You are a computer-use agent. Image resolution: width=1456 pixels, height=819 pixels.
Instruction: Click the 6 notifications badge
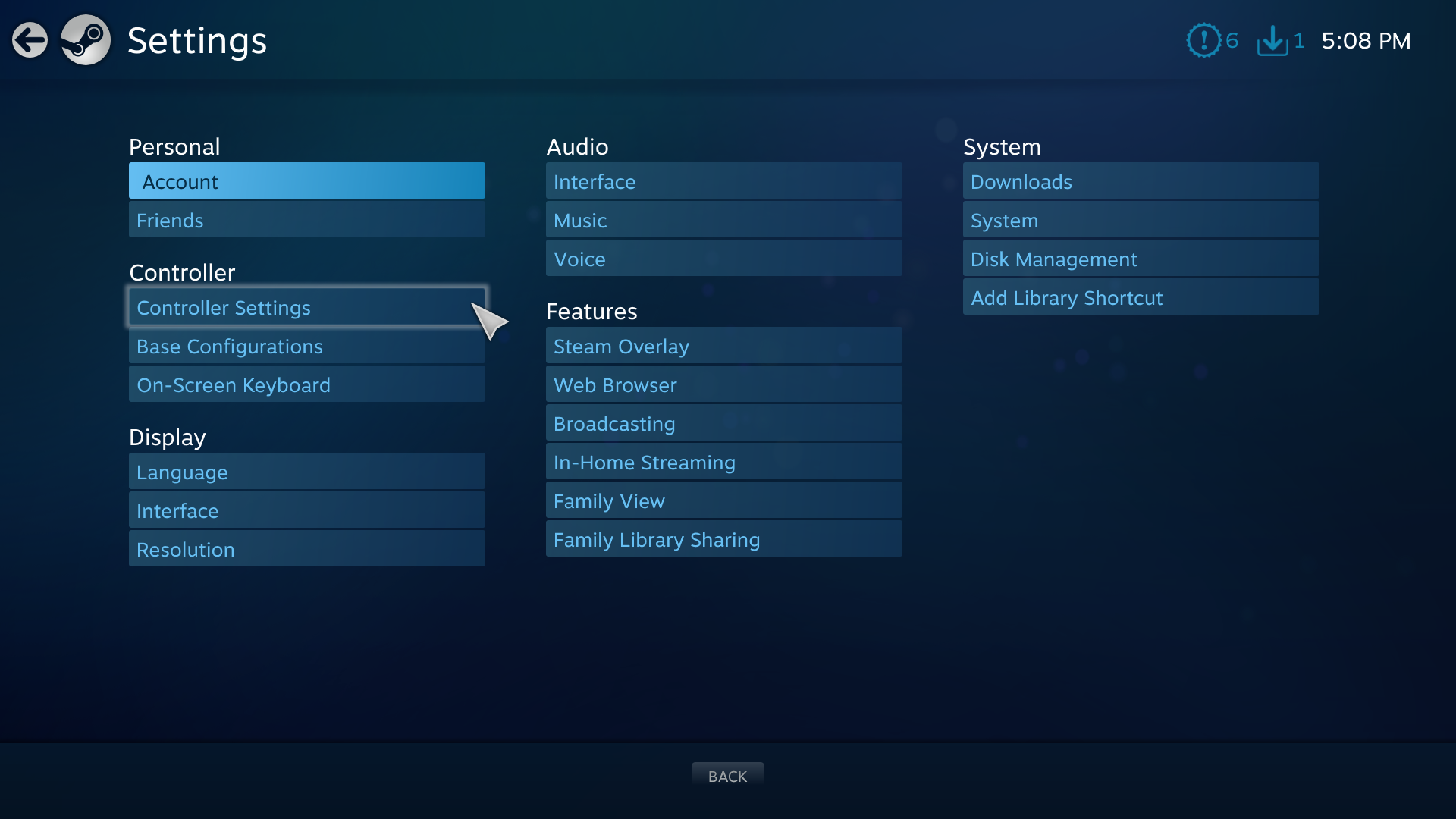click(x=1214, y=40)
